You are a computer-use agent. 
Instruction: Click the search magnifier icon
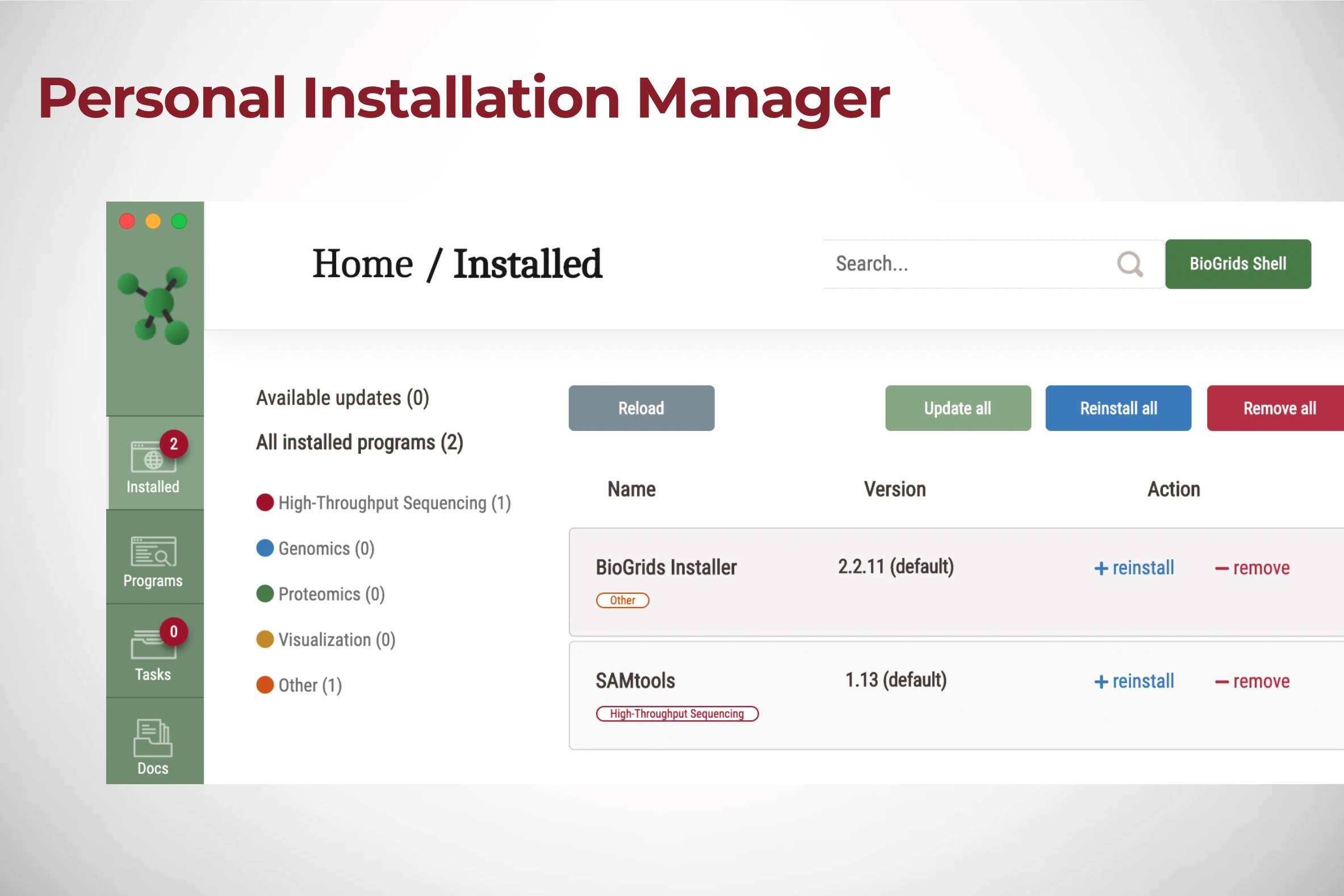point(1129,265)
